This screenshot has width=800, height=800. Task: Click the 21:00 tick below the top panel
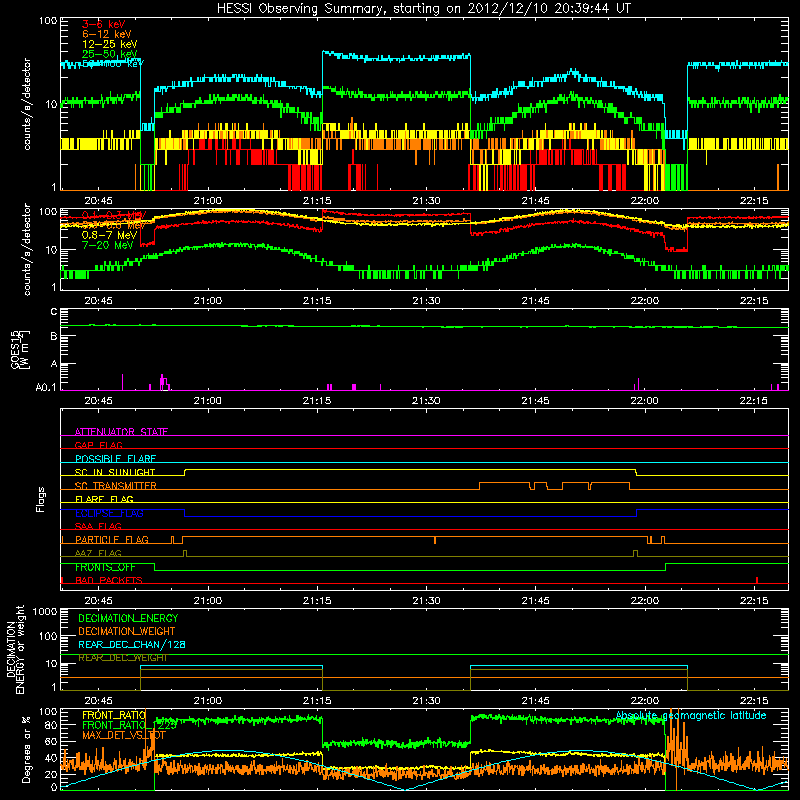pos(208,201)
